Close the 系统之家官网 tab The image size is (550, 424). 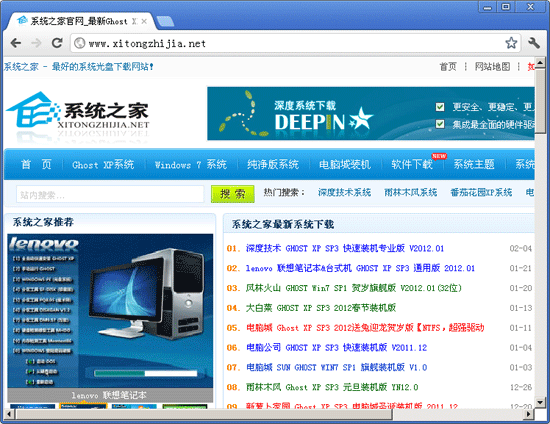[x=144, y=21]
